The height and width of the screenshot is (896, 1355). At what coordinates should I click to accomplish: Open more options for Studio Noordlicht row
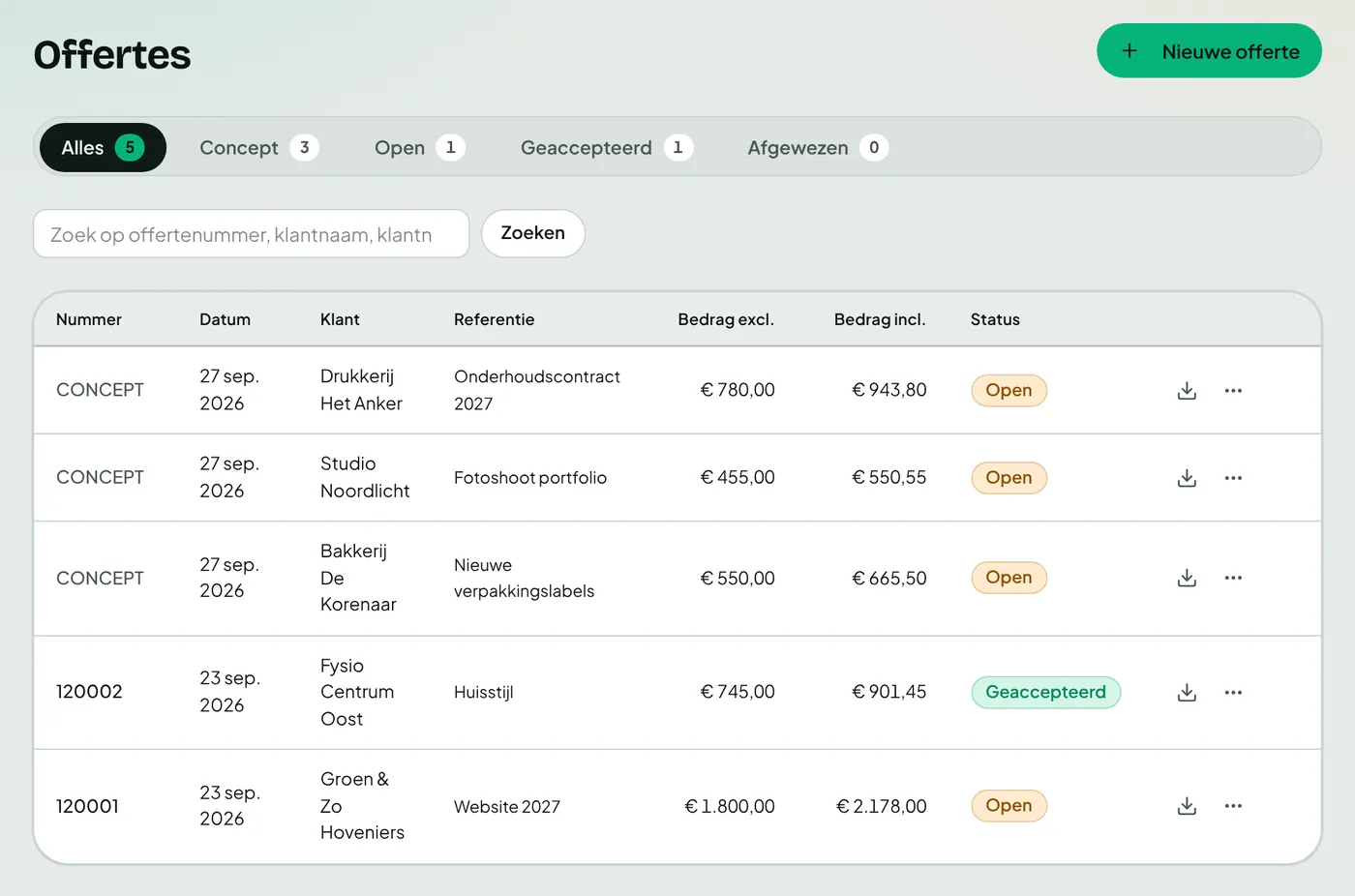pos(1233,478)
